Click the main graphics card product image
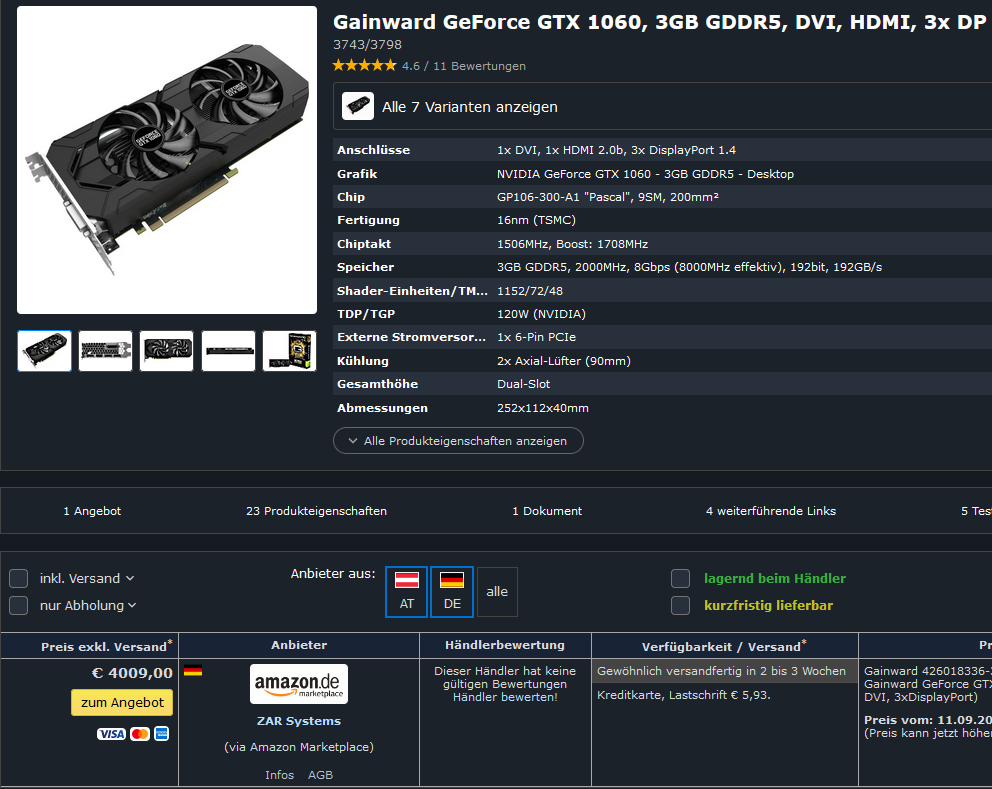 [167, 160]
